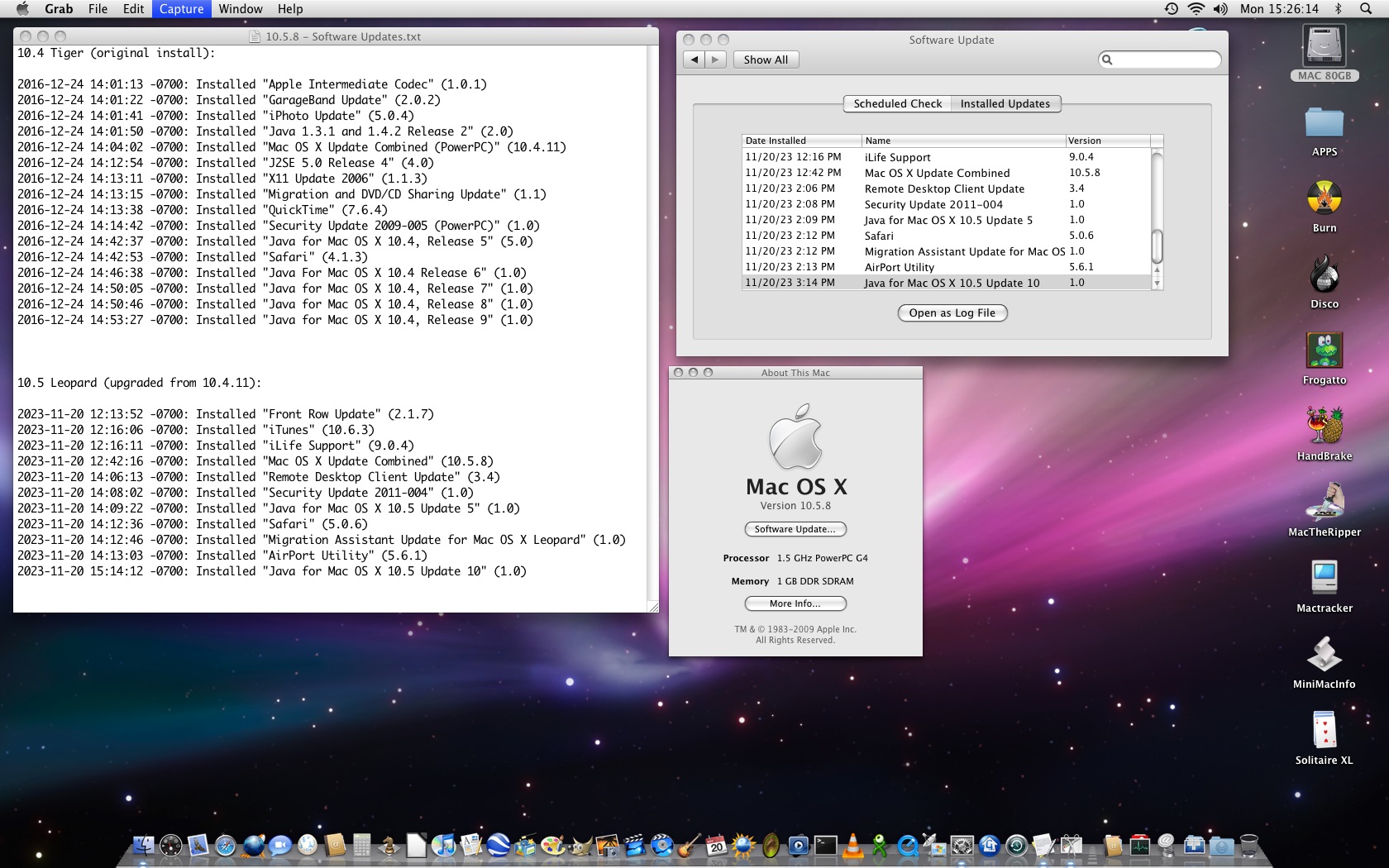Select the Safari 5.0.6 update row
The image size is (1389, 868).
[x=947, y=236]
